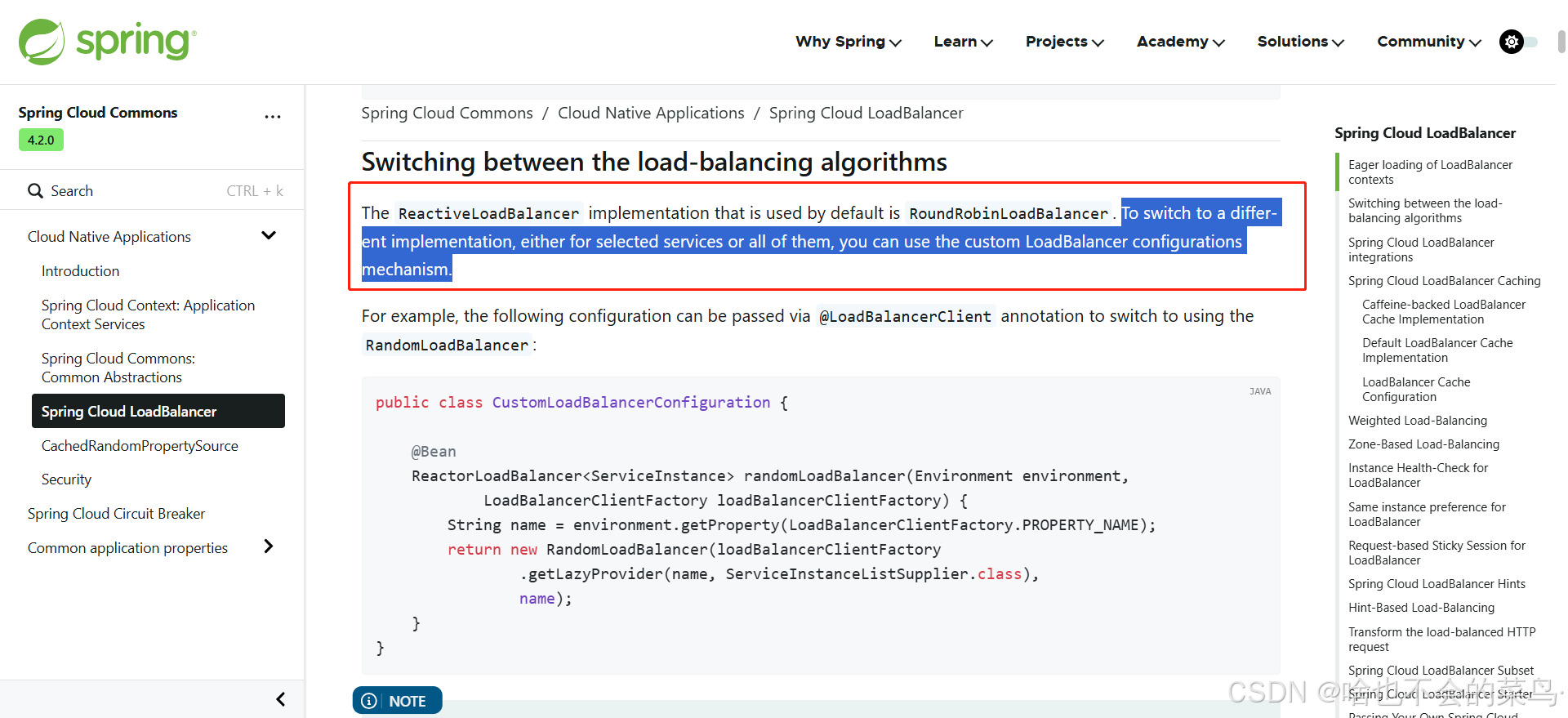Click Spring Cloud Commons breadcrumb
The height and width of the screenshot is (718, 1568).
(447, 113)
